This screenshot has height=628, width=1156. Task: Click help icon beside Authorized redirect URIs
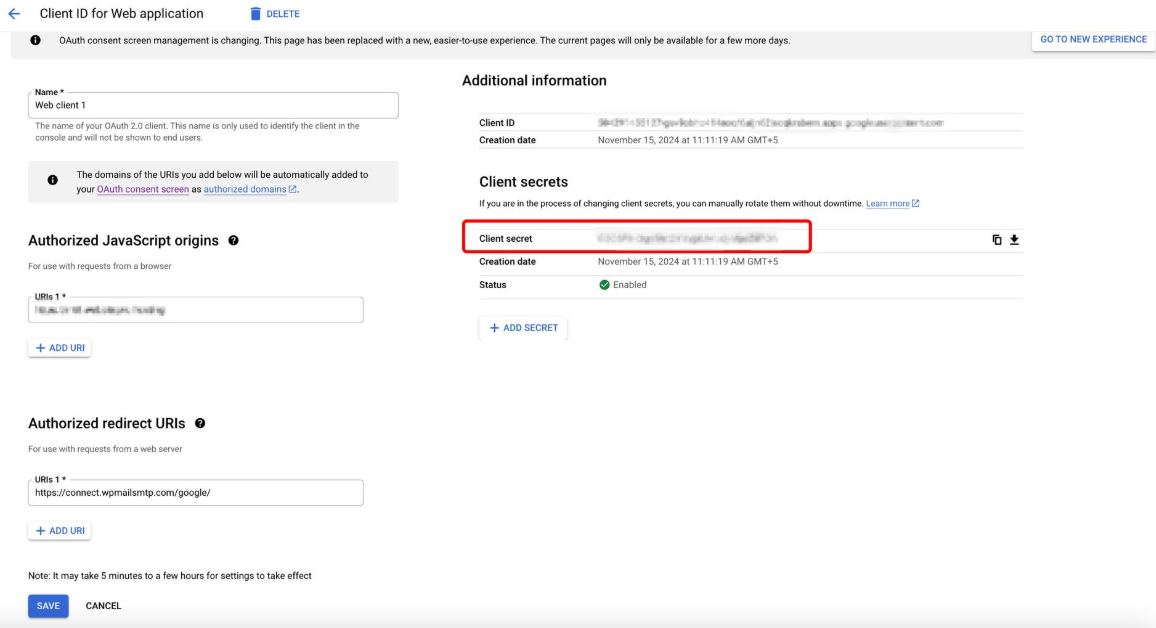(x=200, y=424)
